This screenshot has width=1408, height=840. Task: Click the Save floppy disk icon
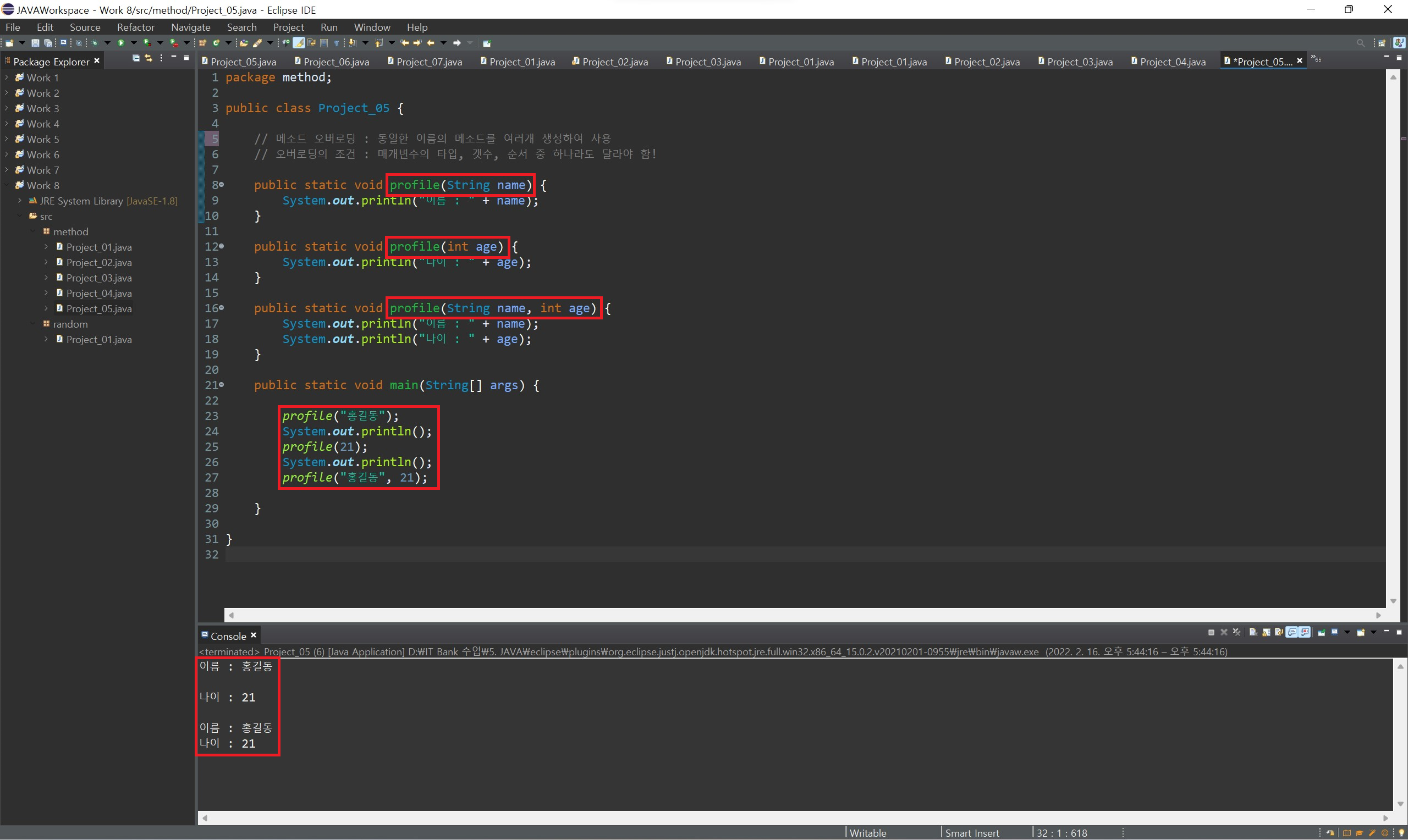tap(35, 43)
